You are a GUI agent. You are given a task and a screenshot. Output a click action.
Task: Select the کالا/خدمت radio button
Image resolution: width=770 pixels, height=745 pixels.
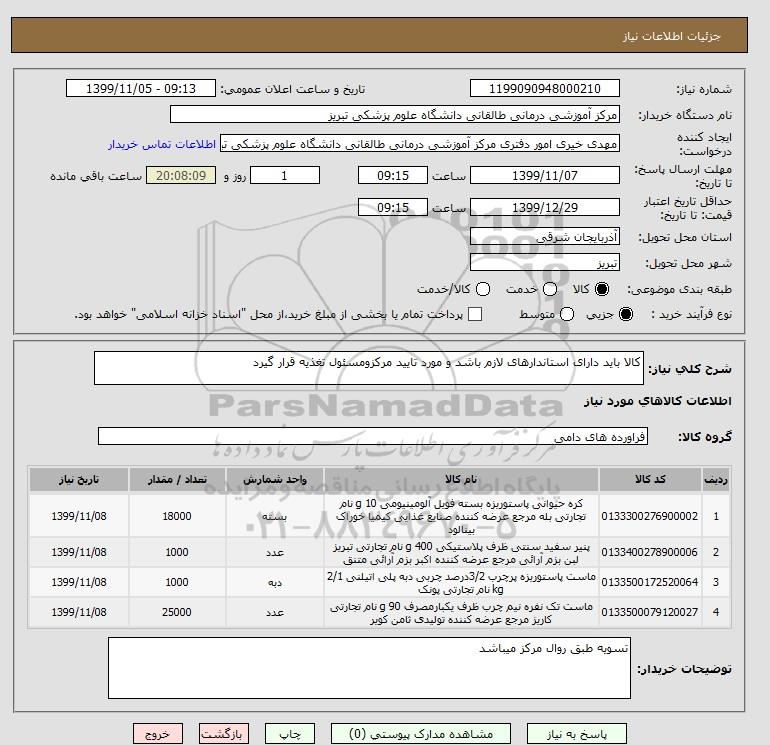click(x=483, y=289)
